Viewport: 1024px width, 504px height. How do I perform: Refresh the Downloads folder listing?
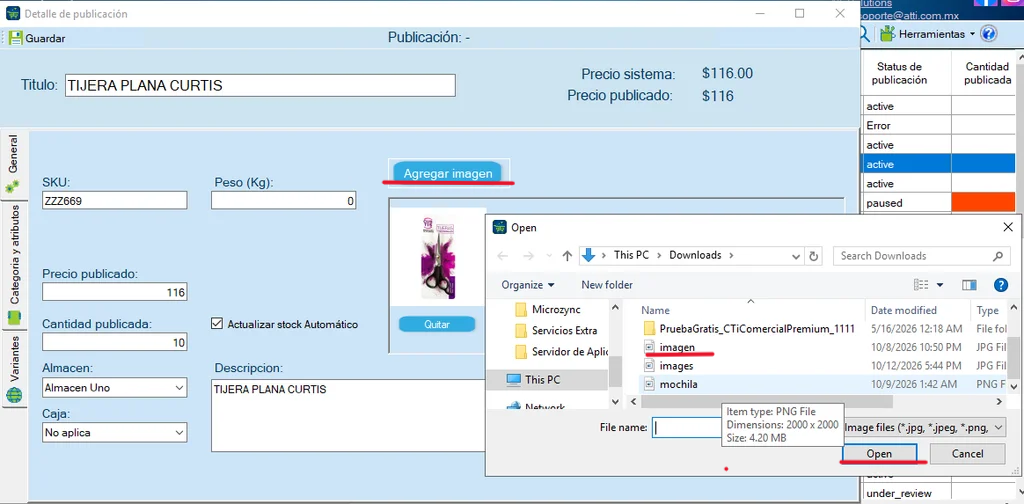[x=813, y=256]
